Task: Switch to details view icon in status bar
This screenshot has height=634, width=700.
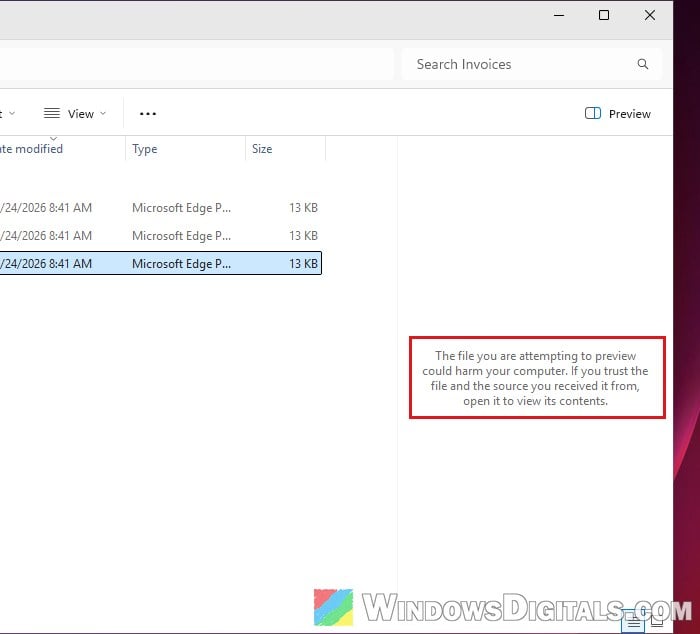Action: [x=633, y=621]
